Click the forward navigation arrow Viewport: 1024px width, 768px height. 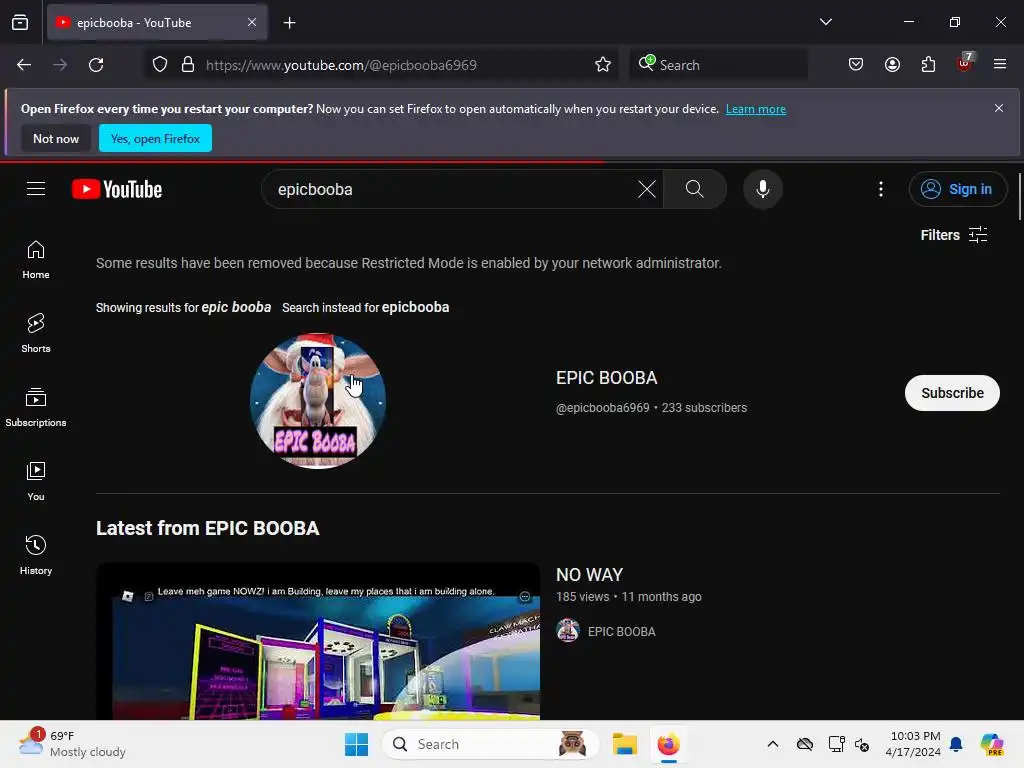(60, 65)
